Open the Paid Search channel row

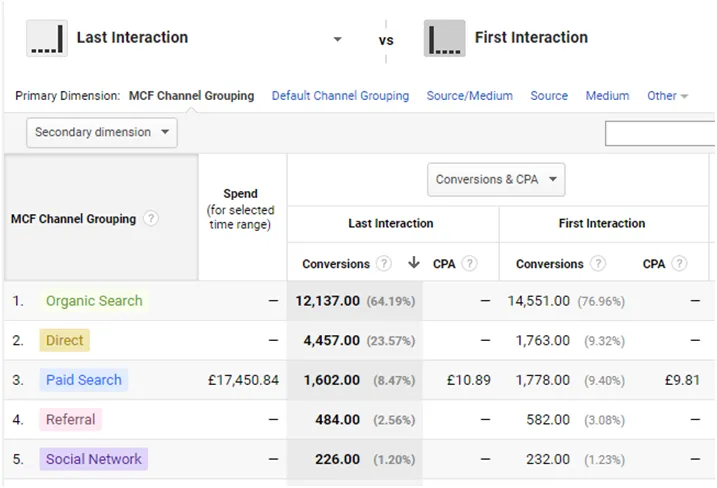coord(84,380)
